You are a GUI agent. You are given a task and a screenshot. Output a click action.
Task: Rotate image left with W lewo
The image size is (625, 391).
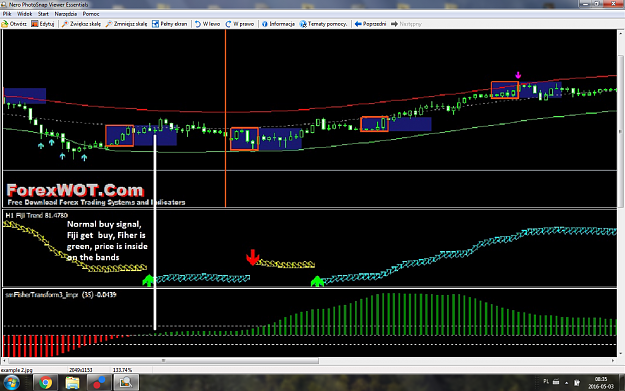coord(207,24)
